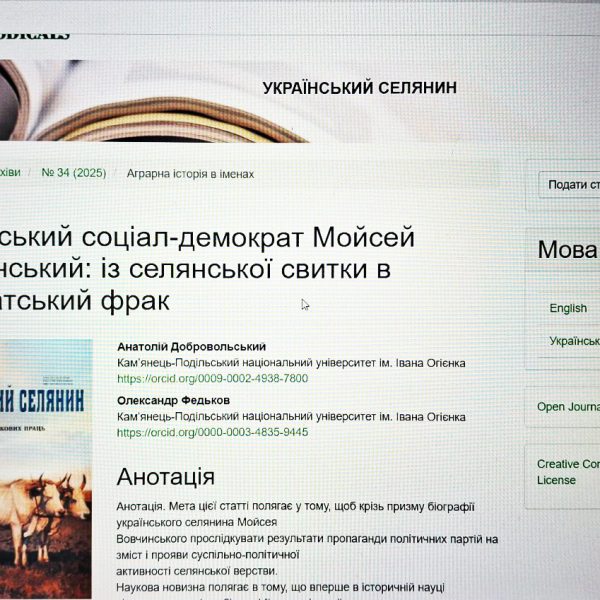Click author name Олександр Федьков

click(x=173, y=400)
